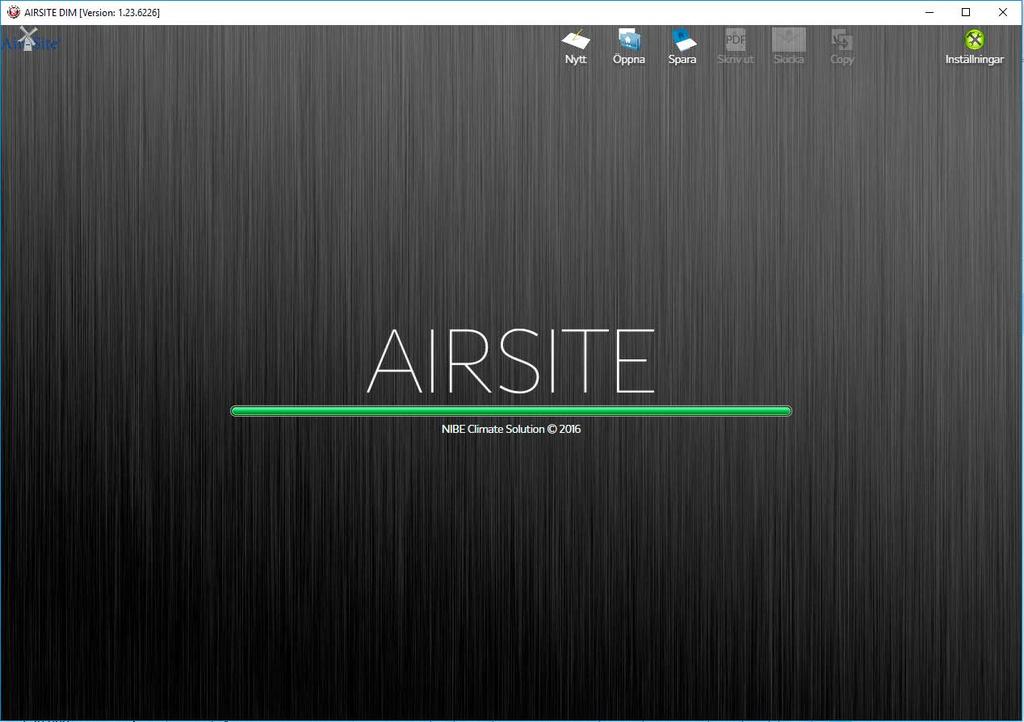
Task: Click the green loading progress bar
Action: pyautogui.click(x=511, y=411)
